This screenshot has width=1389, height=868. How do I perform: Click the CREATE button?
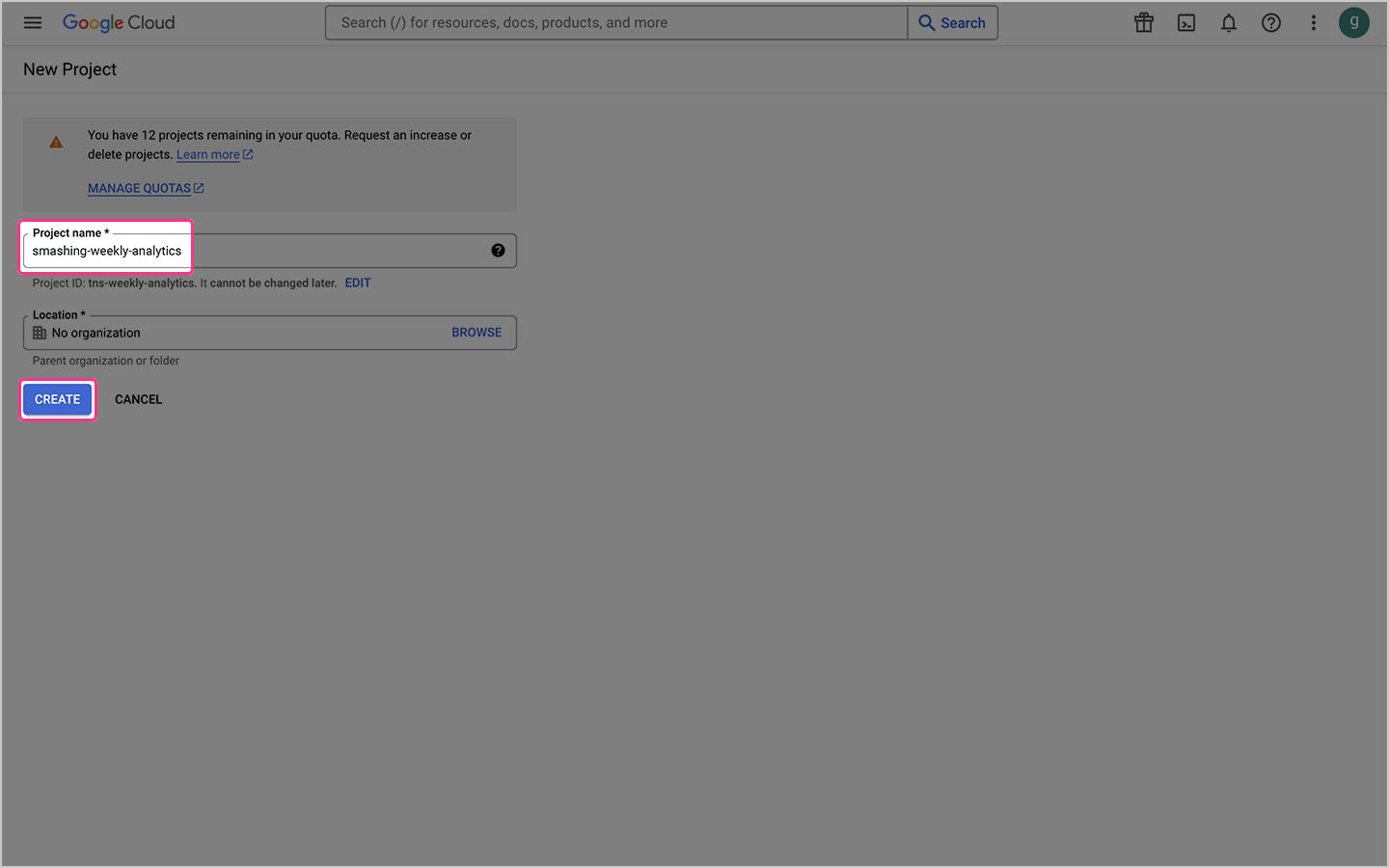pos(57,398)
